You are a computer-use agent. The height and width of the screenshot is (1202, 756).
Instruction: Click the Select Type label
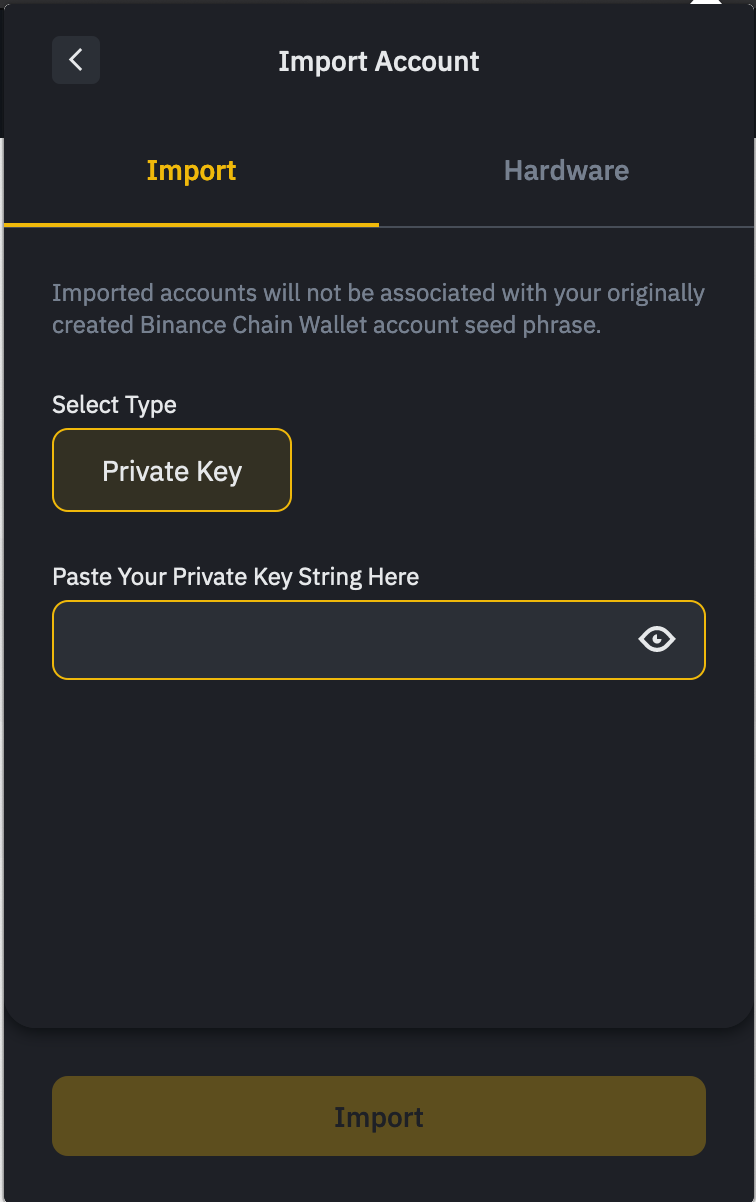(x=114, y=405)
